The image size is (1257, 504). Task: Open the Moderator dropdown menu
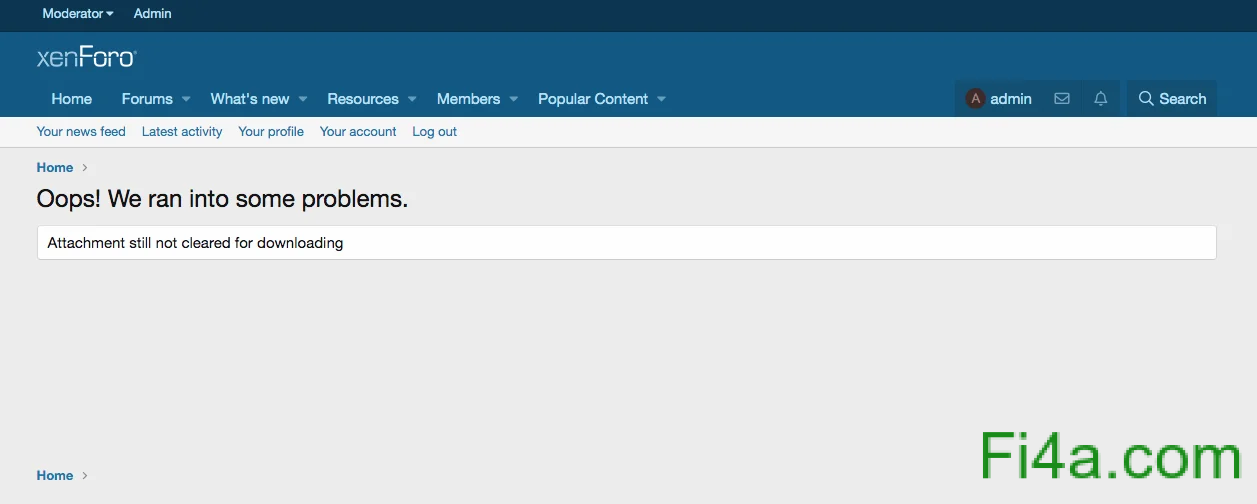pyautogui.click(x=78, y=14)
